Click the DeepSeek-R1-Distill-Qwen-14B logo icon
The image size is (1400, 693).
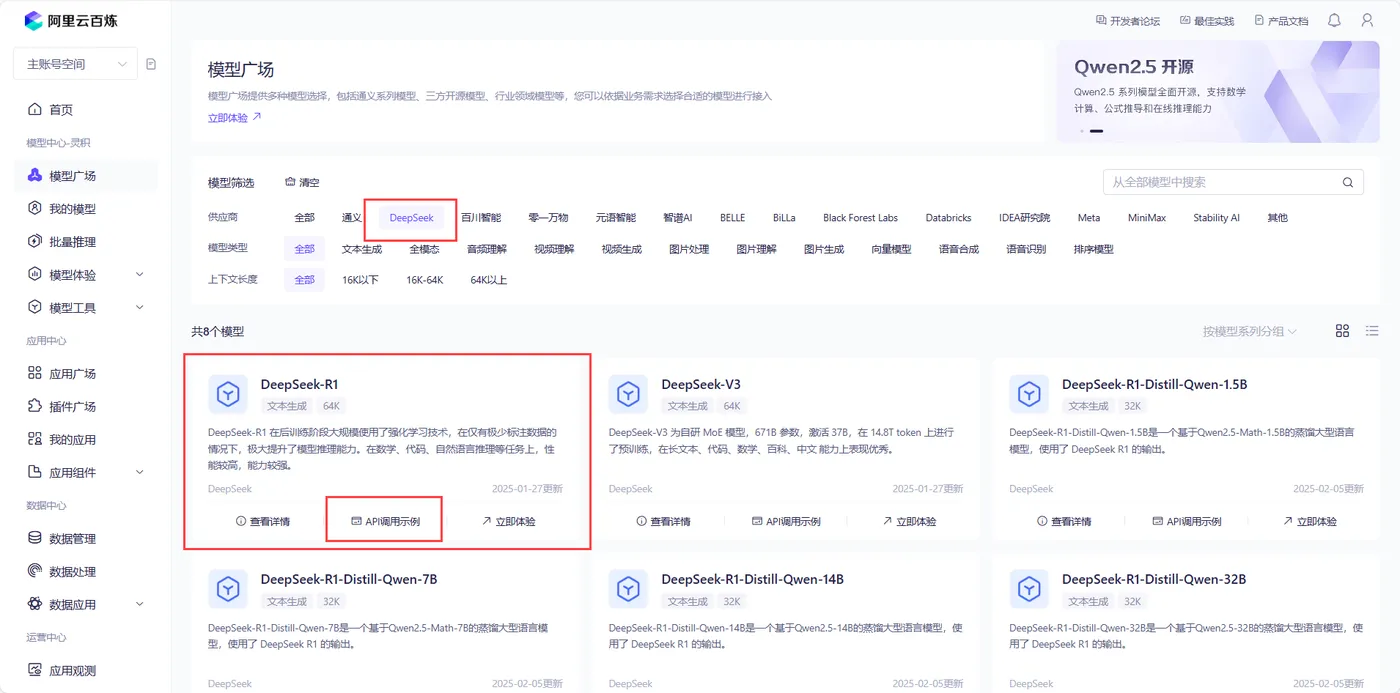coord(628,590)
